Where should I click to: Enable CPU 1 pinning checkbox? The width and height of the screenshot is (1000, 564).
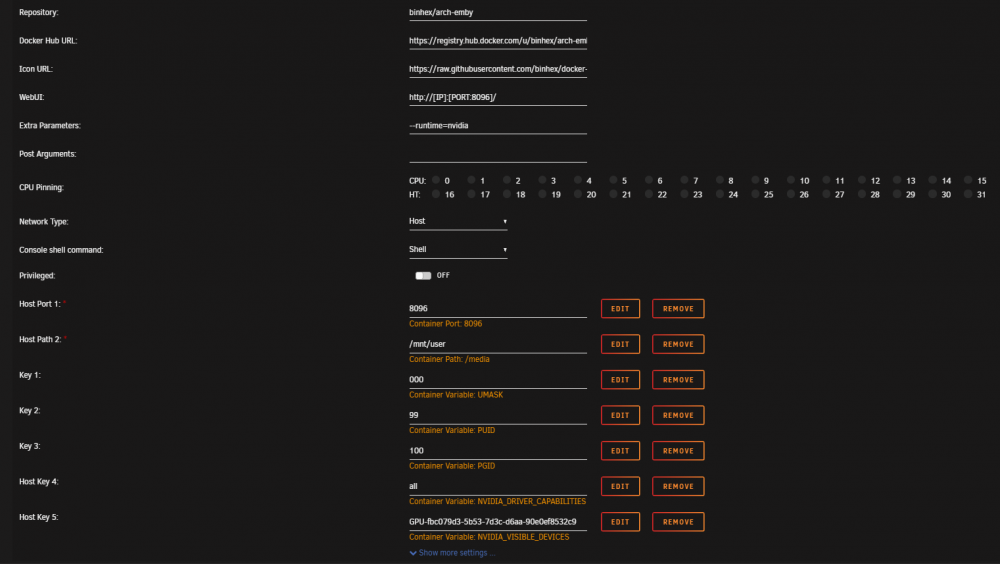pyautogui.click(x=471, y=181)
